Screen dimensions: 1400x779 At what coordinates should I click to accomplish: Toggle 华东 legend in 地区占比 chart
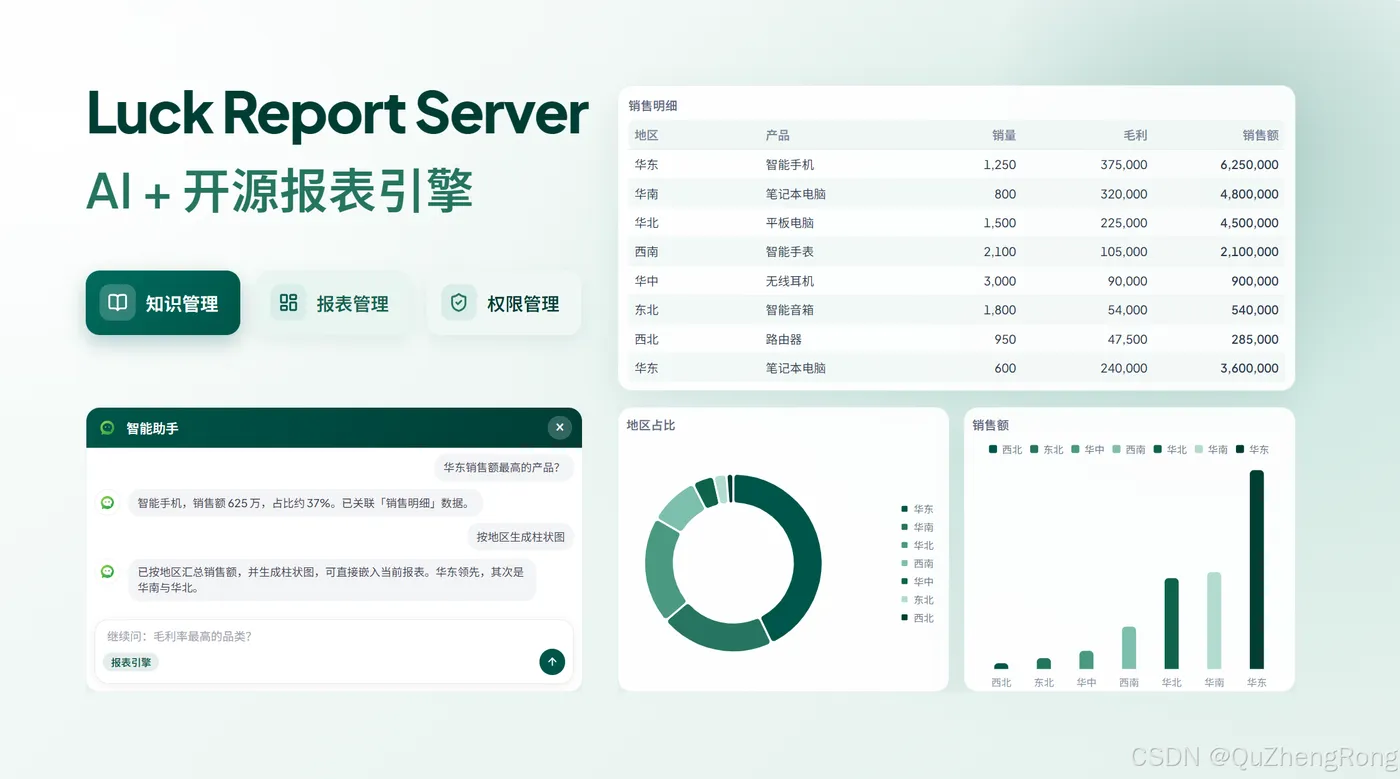pos(918,509)
